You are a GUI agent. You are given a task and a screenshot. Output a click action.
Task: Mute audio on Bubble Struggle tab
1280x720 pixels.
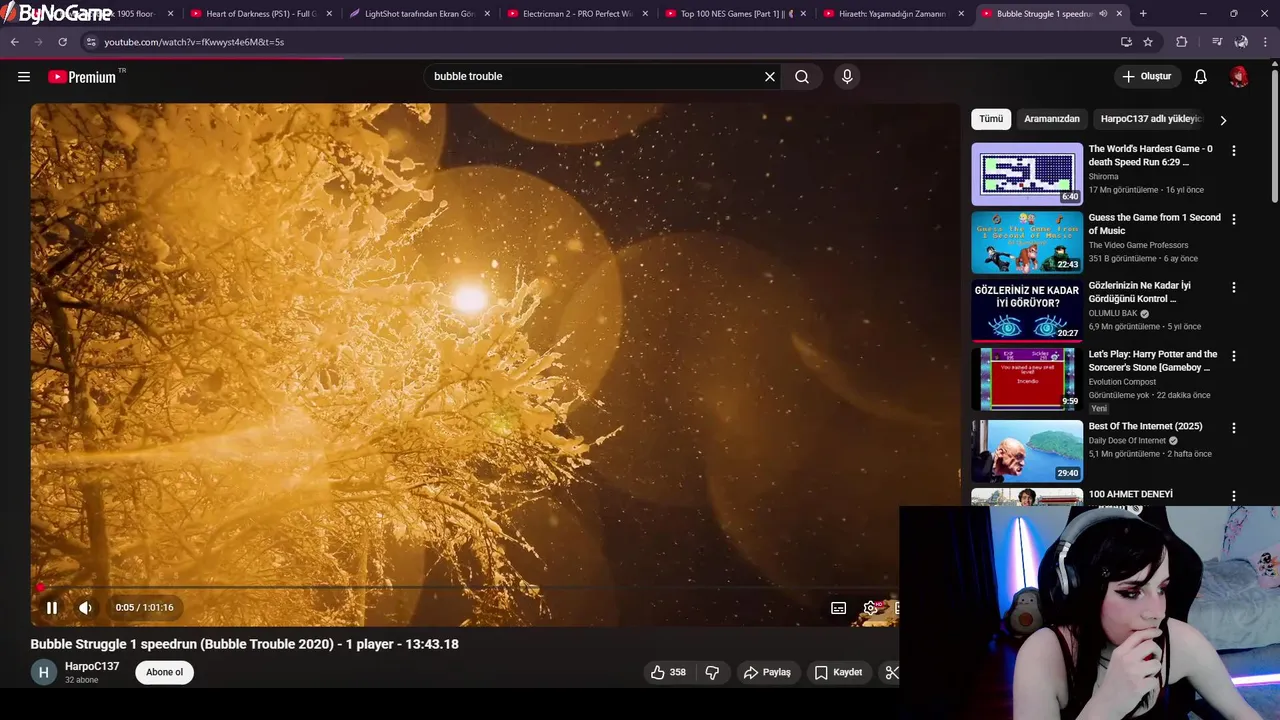click(1103, 14)
